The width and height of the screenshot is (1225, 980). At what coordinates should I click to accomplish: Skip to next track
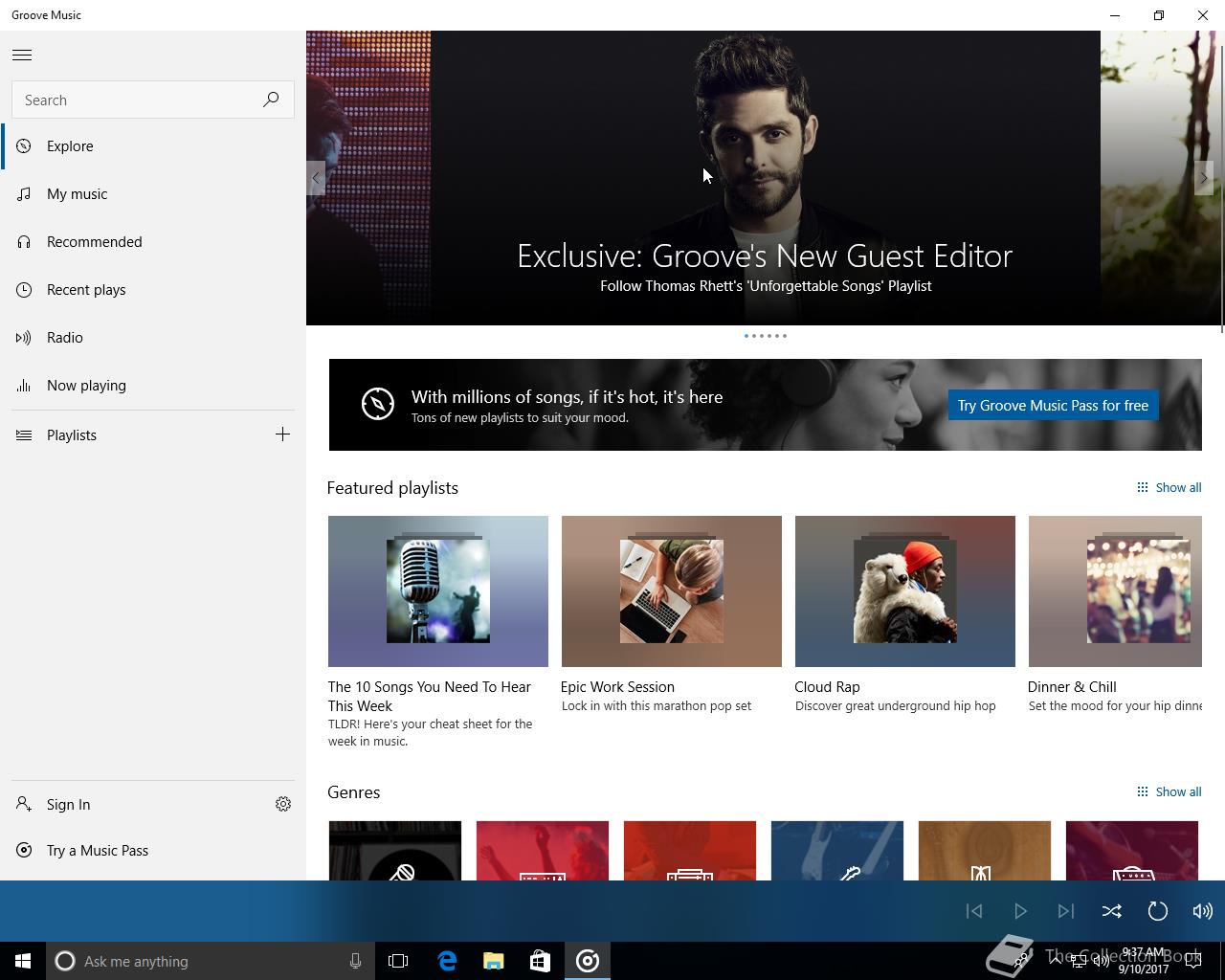(1066, 911)
